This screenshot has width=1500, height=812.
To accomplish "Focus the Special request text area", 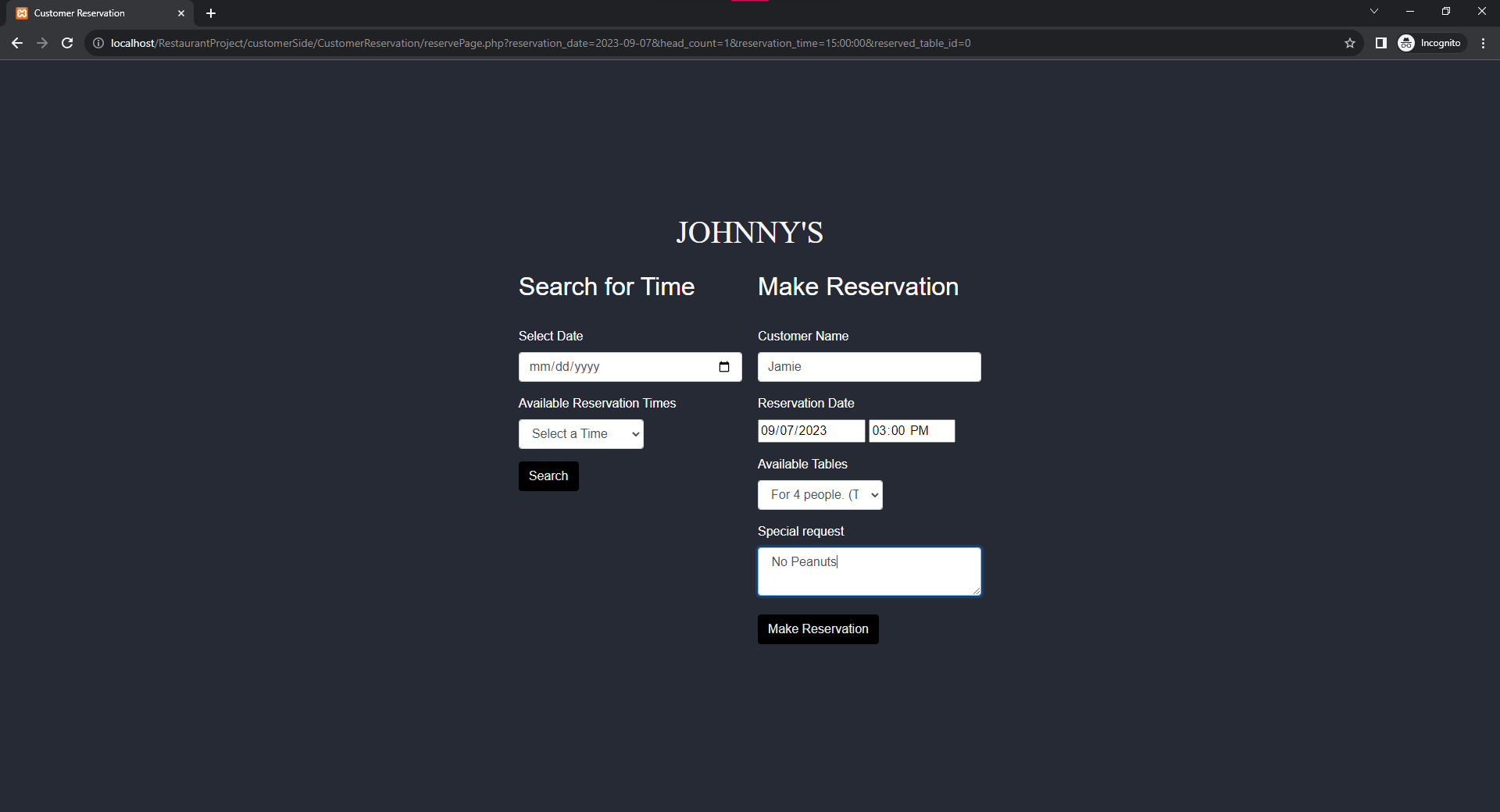I will 869,572.
